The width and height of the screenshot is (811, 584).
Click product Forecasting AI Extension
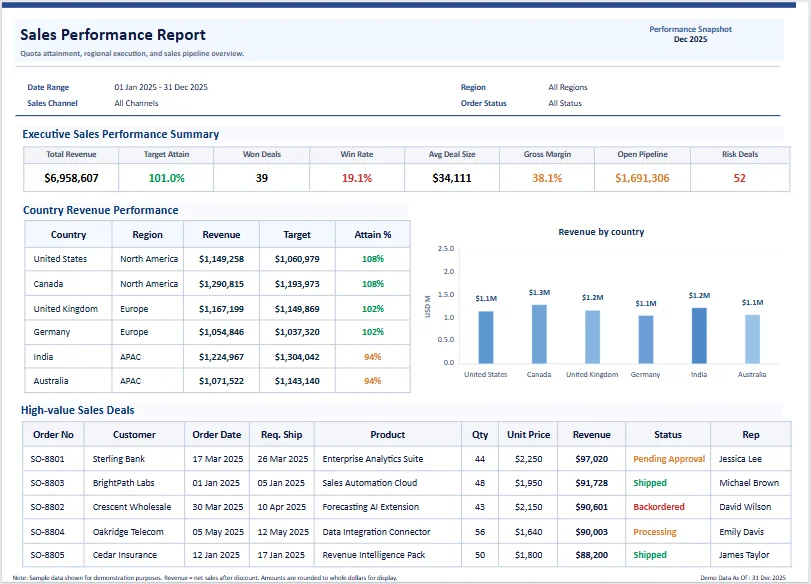(370, 507)
